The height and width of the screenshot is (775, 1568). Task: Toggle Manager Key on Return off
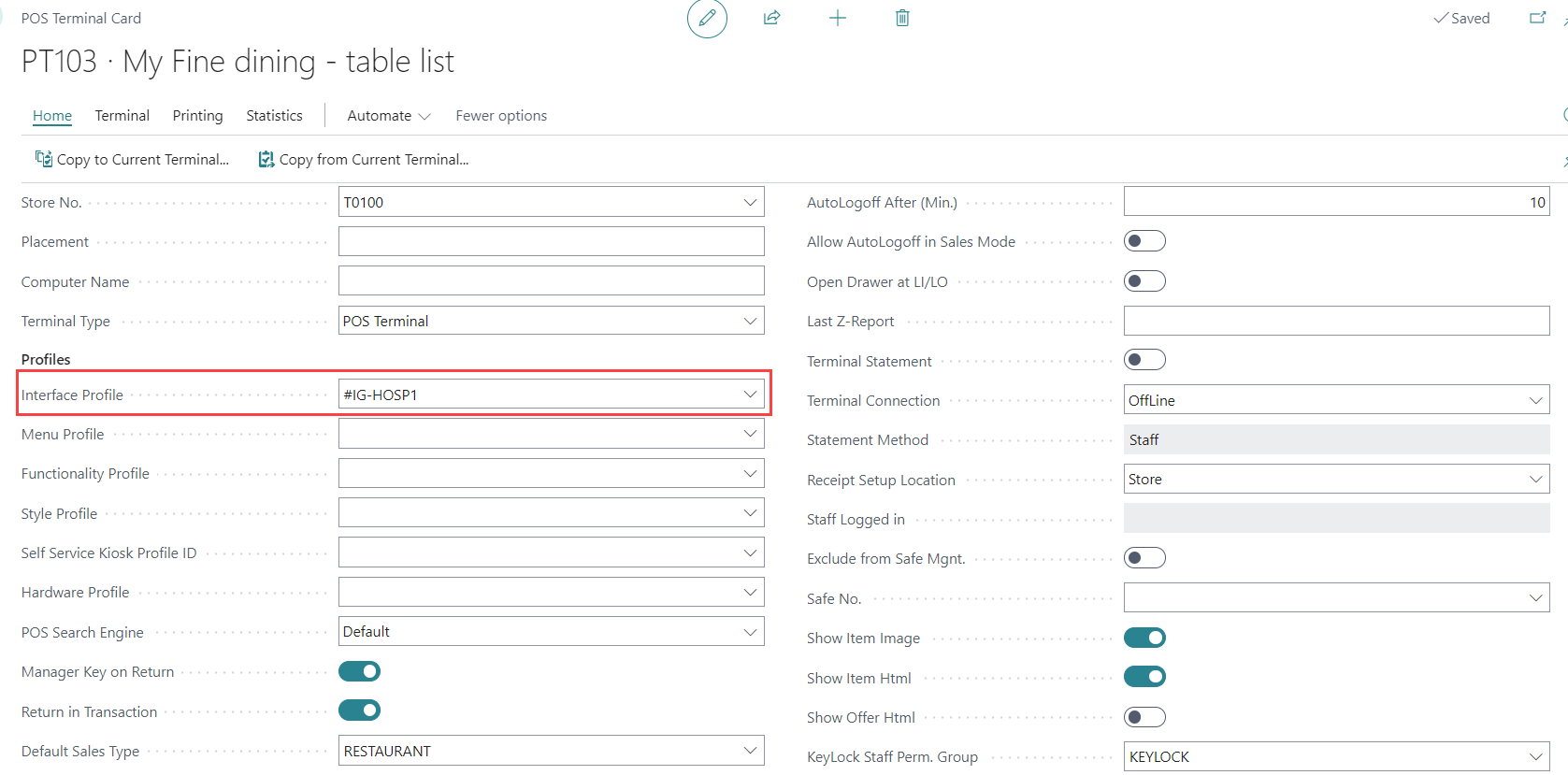[359, 671]
